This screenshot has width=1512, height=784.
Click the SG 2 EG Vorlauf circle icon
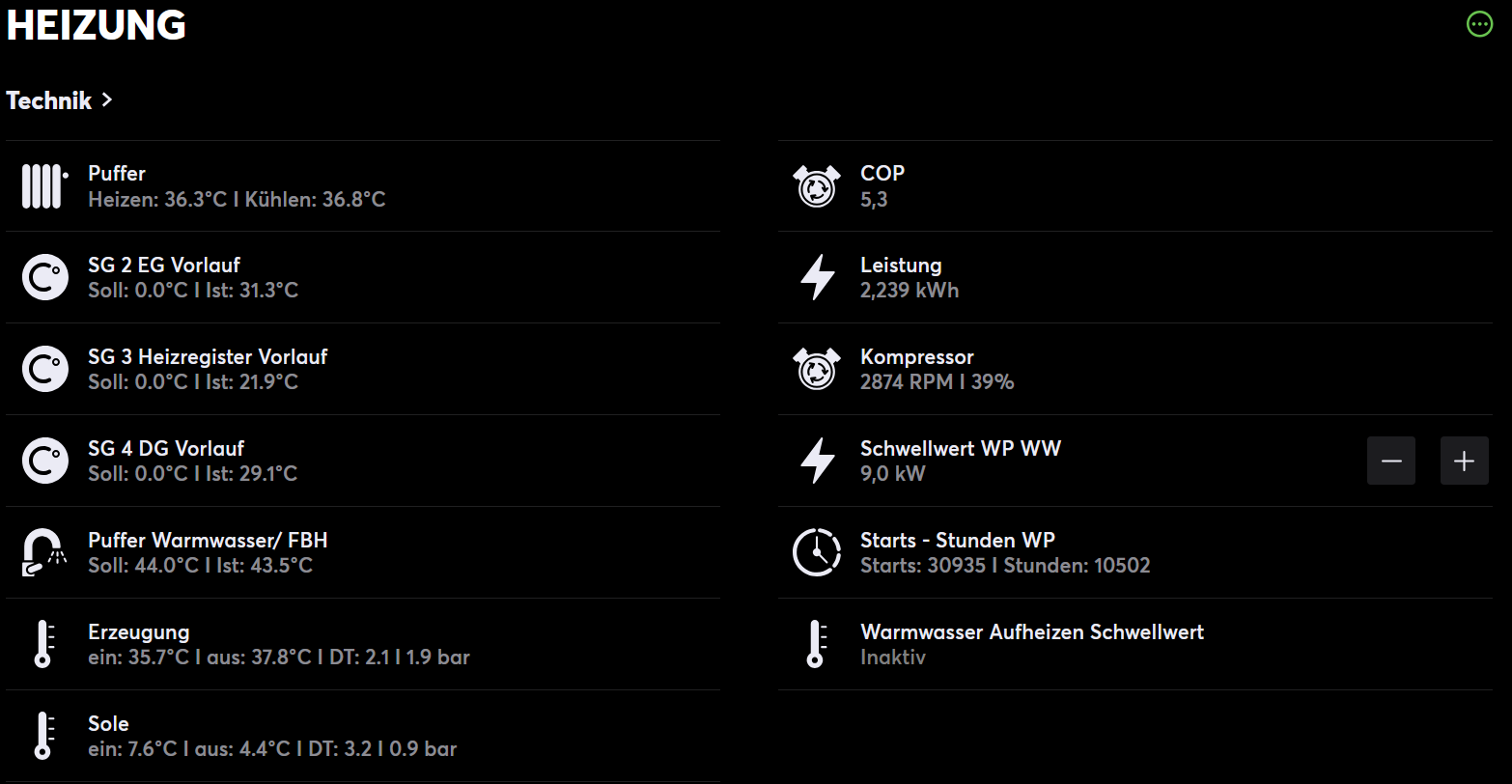[44, 278]
